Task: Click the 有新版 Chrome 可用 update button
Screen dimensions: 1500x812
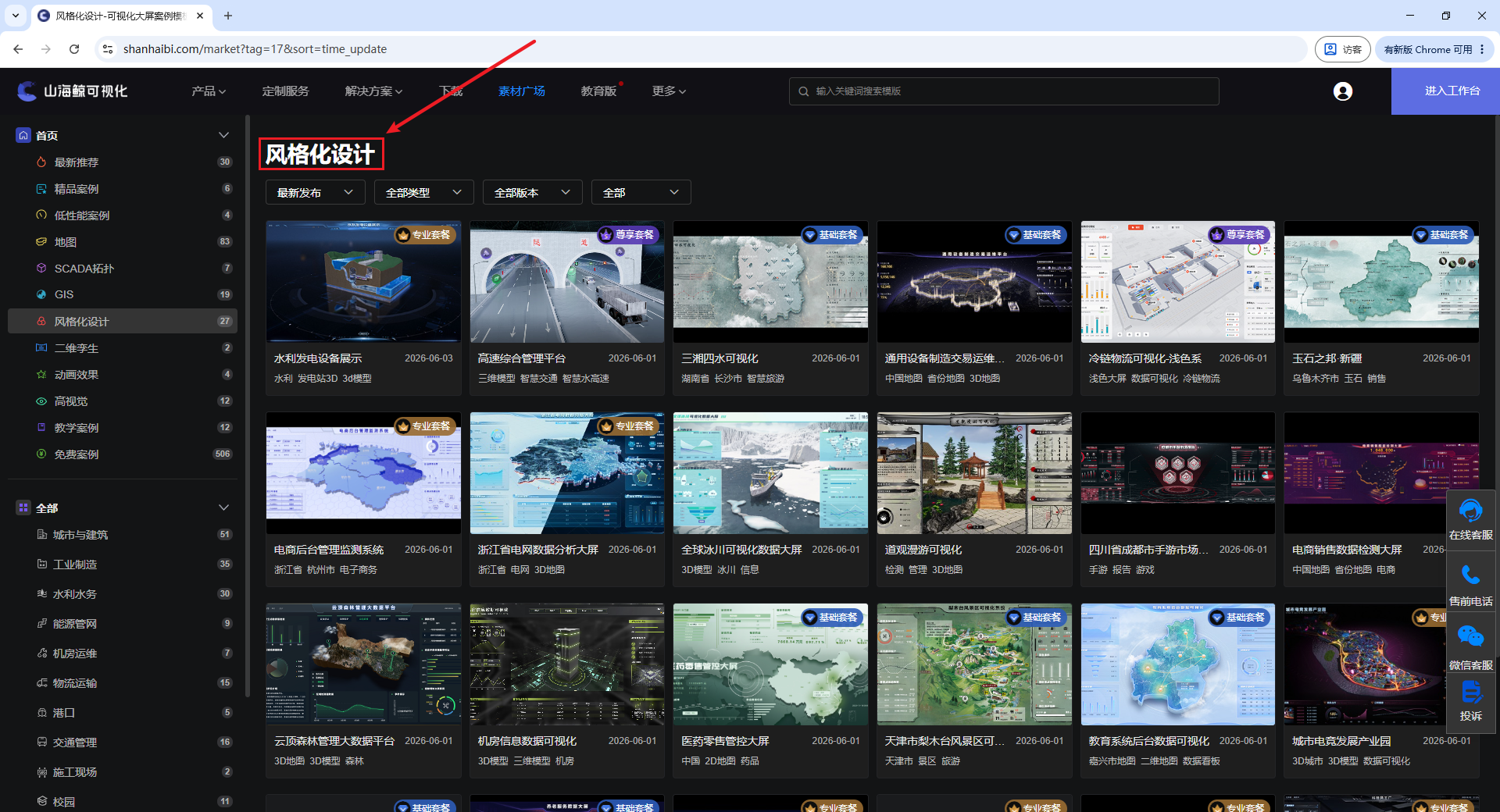Action: (1435, 49)
